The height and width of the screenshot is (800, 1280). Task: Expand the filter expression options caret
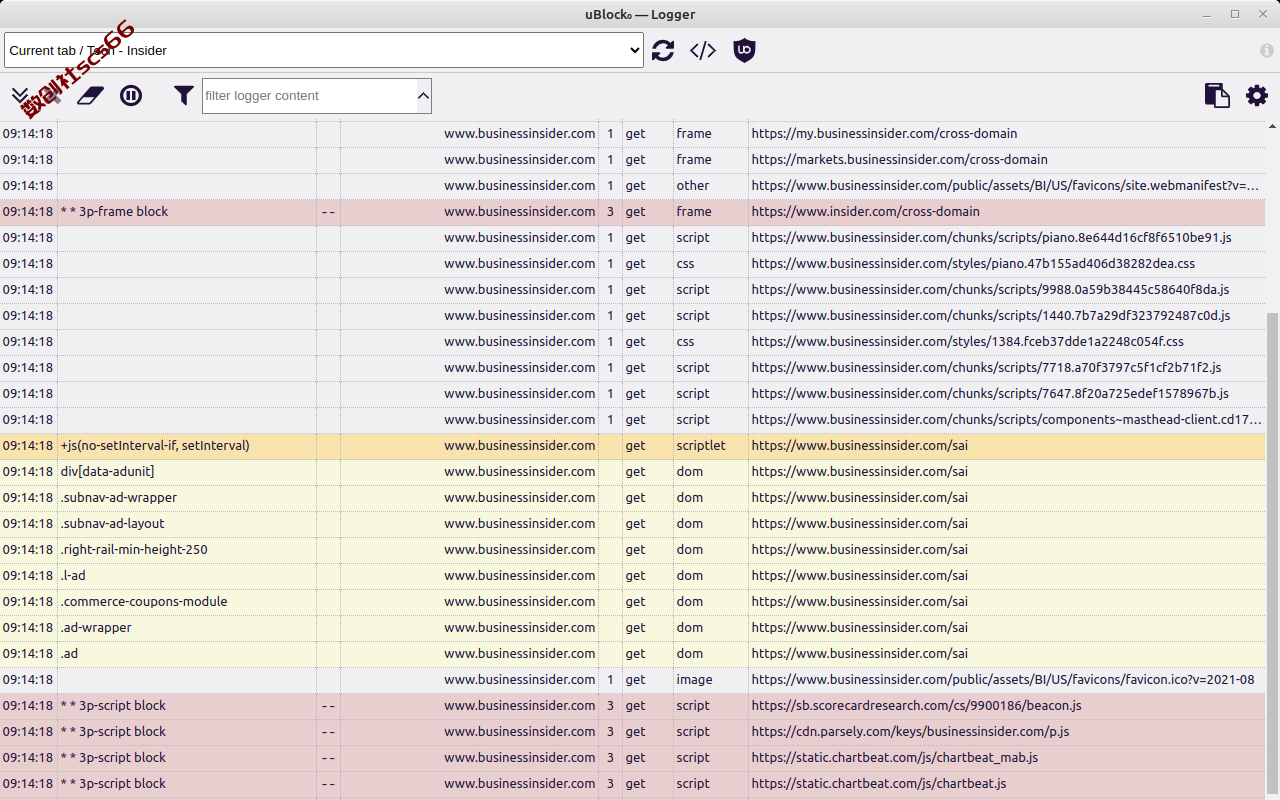pyautogui.click(x=424, y=96)
